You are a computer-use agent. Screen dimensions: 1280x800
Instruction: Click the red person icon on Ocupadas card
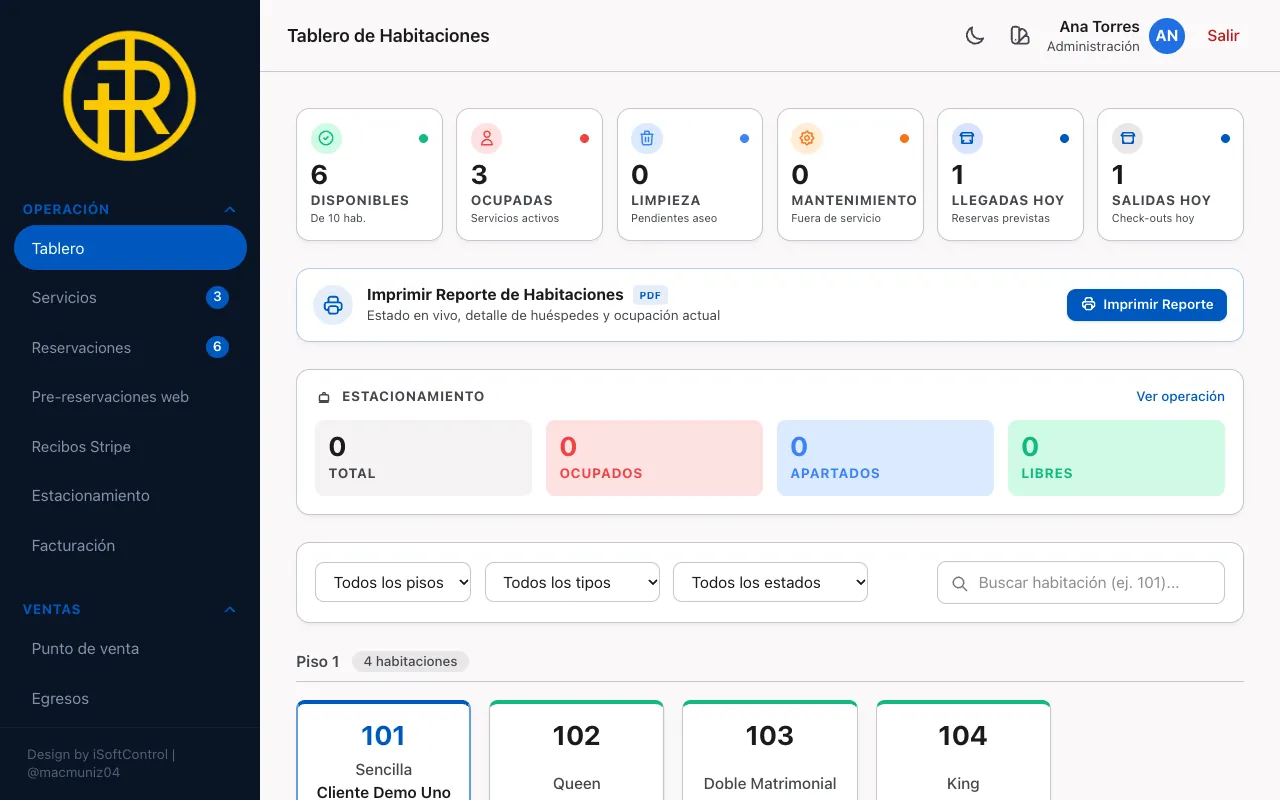pos(487,138)
